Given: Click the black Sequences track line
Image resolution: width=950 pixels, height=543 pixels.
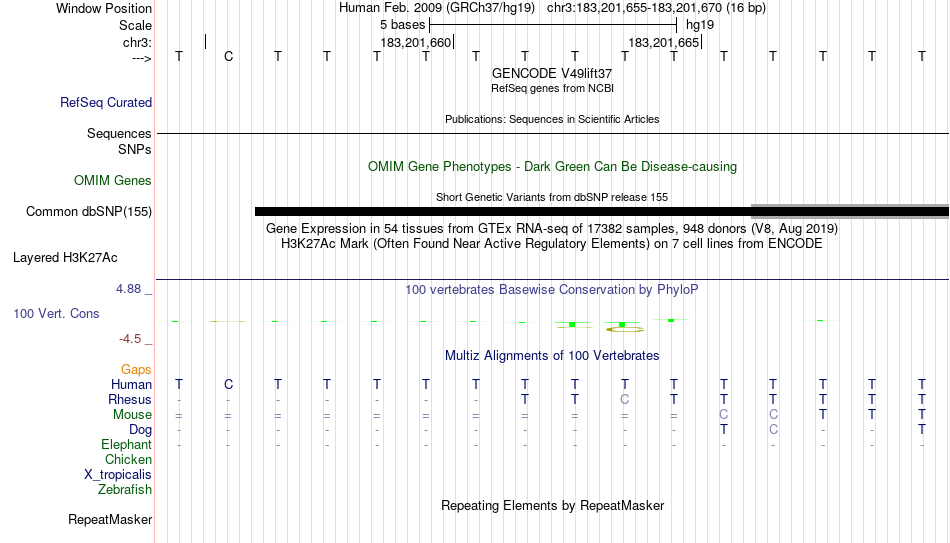Looking at the screenshot, I should (x=553, y=133).
